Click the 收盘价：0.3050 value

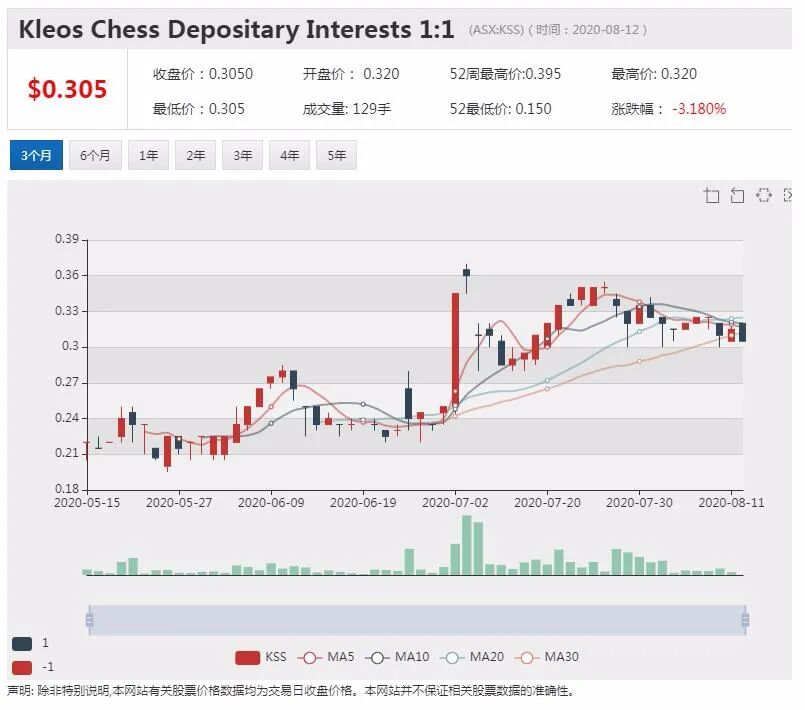(203, 74)
